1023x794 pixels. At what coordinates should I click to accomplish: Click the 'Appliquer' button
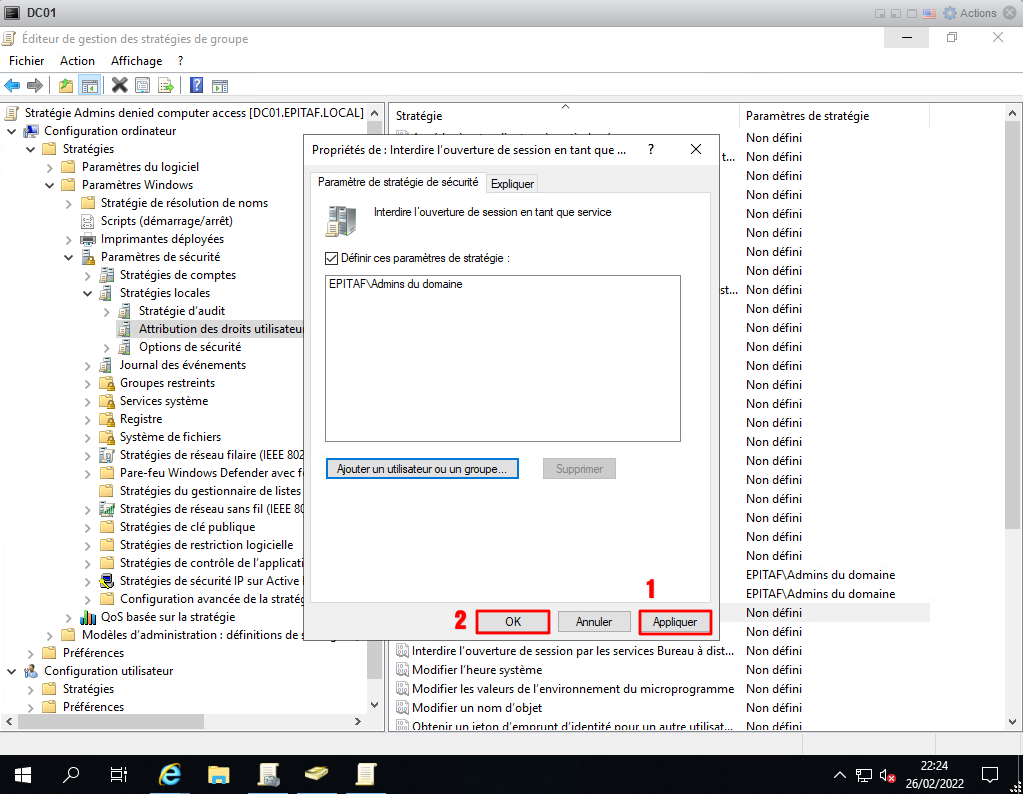pyautogui.click(x=675, y=621)
